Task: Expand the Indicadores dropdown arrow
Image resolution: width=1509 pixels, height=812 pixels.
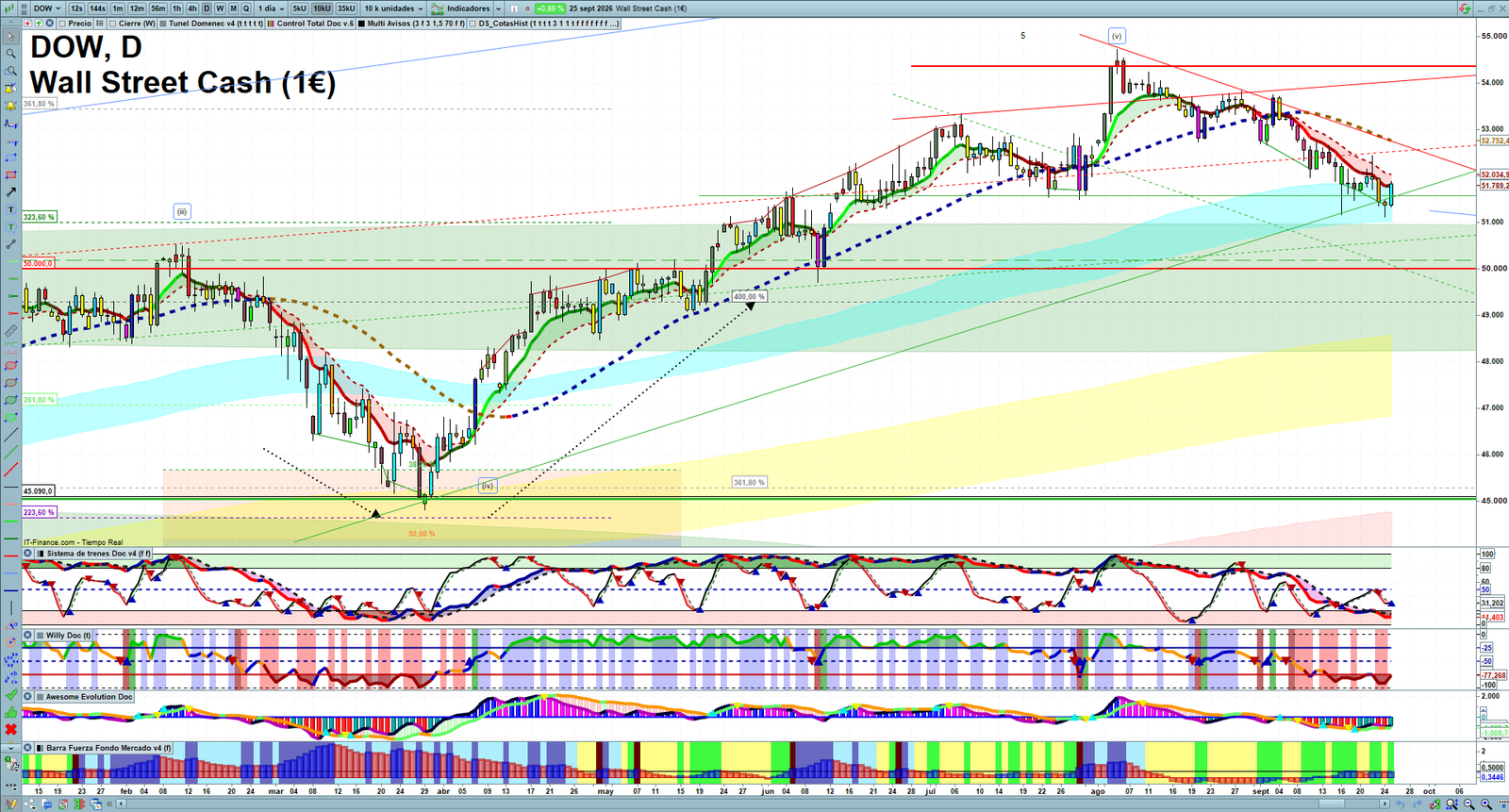Action: (498, 8)
